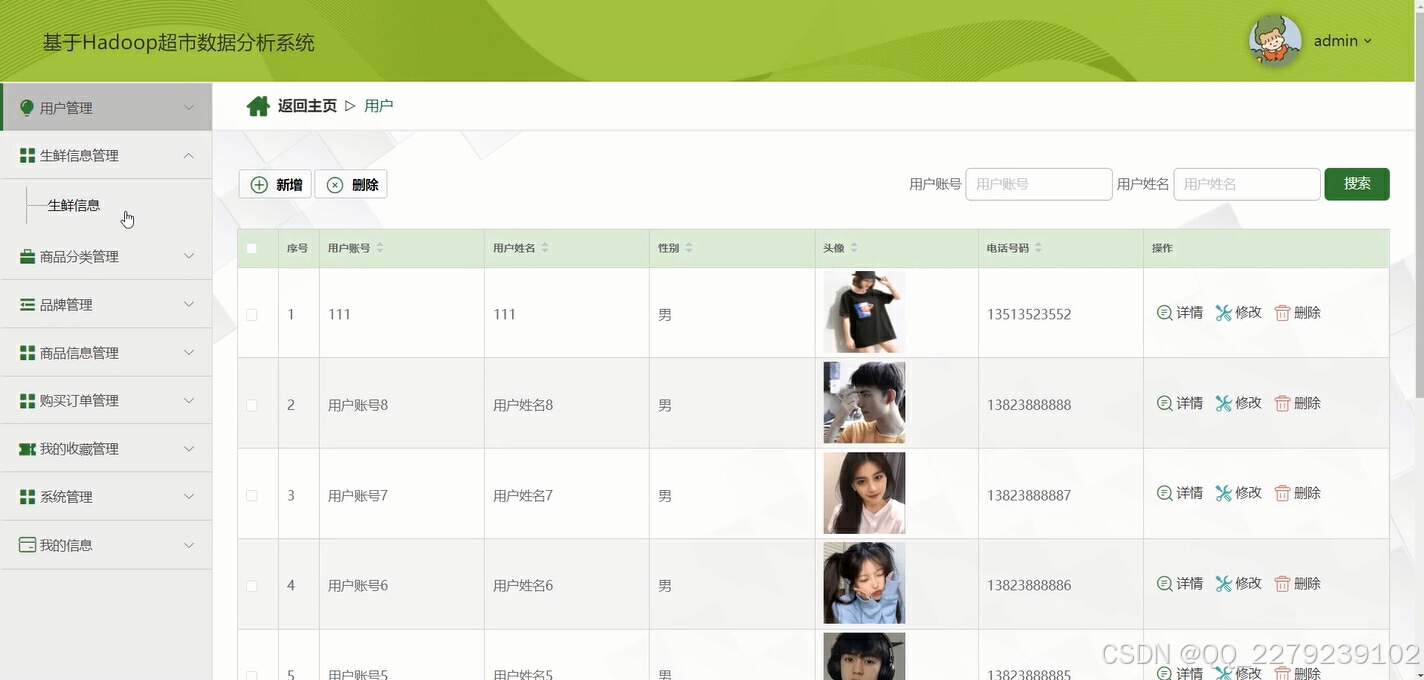This screenshot has width=1424, height=680.
Task: Collapse 生鲜信息管理 menu chevron
Action: coord(189,156)
